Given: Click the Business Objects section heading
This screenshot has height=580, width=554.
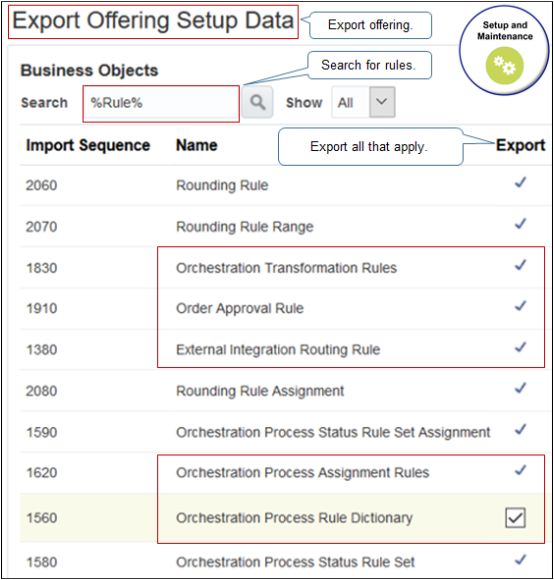Looking at the screenshot, I should pyautogui.click(x=89, y=70).
